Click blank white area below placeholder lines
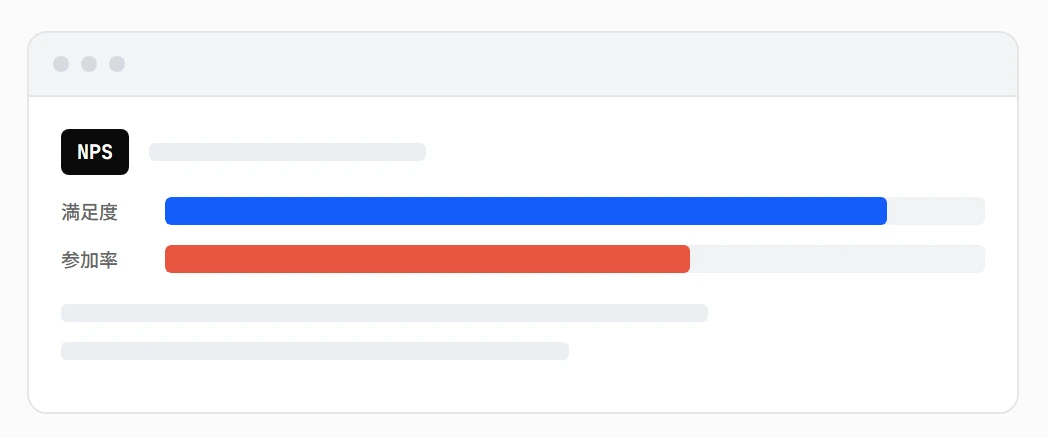The height and width of the screenshot is (438, 1048). pyautogui.click(x=523, y=387)
